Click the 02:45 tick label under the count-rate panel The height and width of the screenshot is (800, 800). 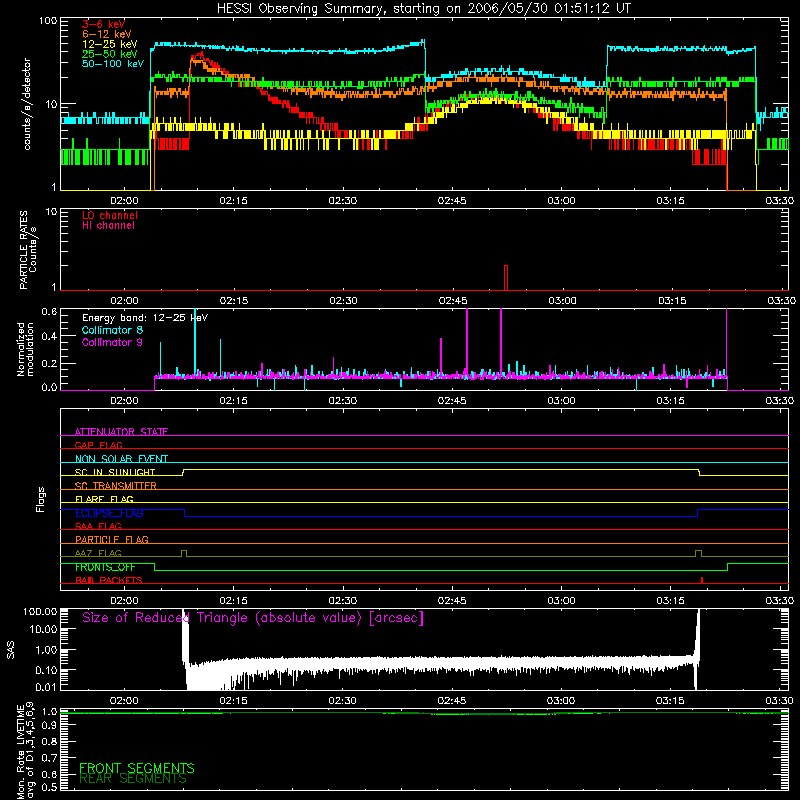click(452, 201)
